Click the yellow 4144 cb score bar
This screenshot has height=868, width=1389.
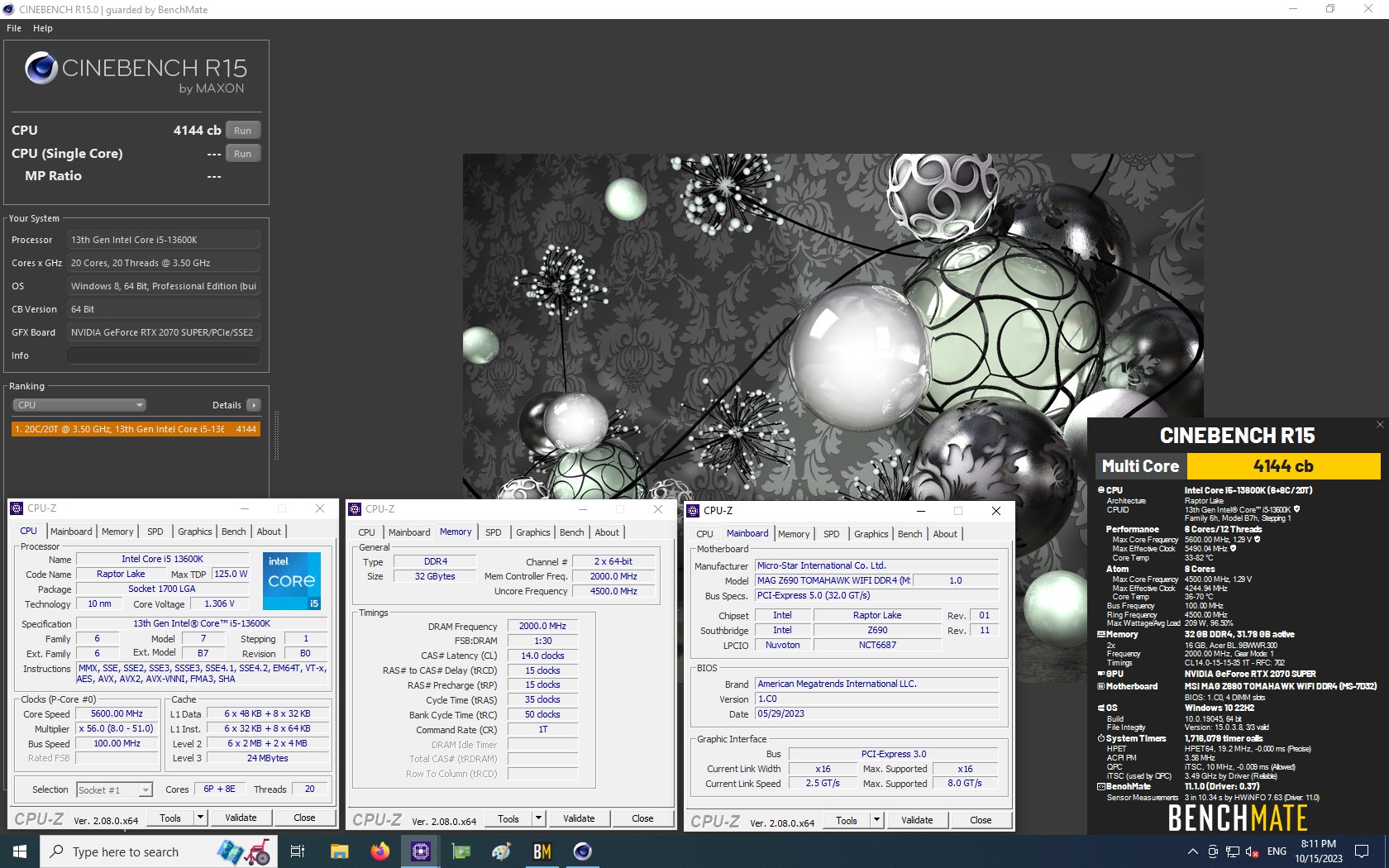(x=1283, y=466)
